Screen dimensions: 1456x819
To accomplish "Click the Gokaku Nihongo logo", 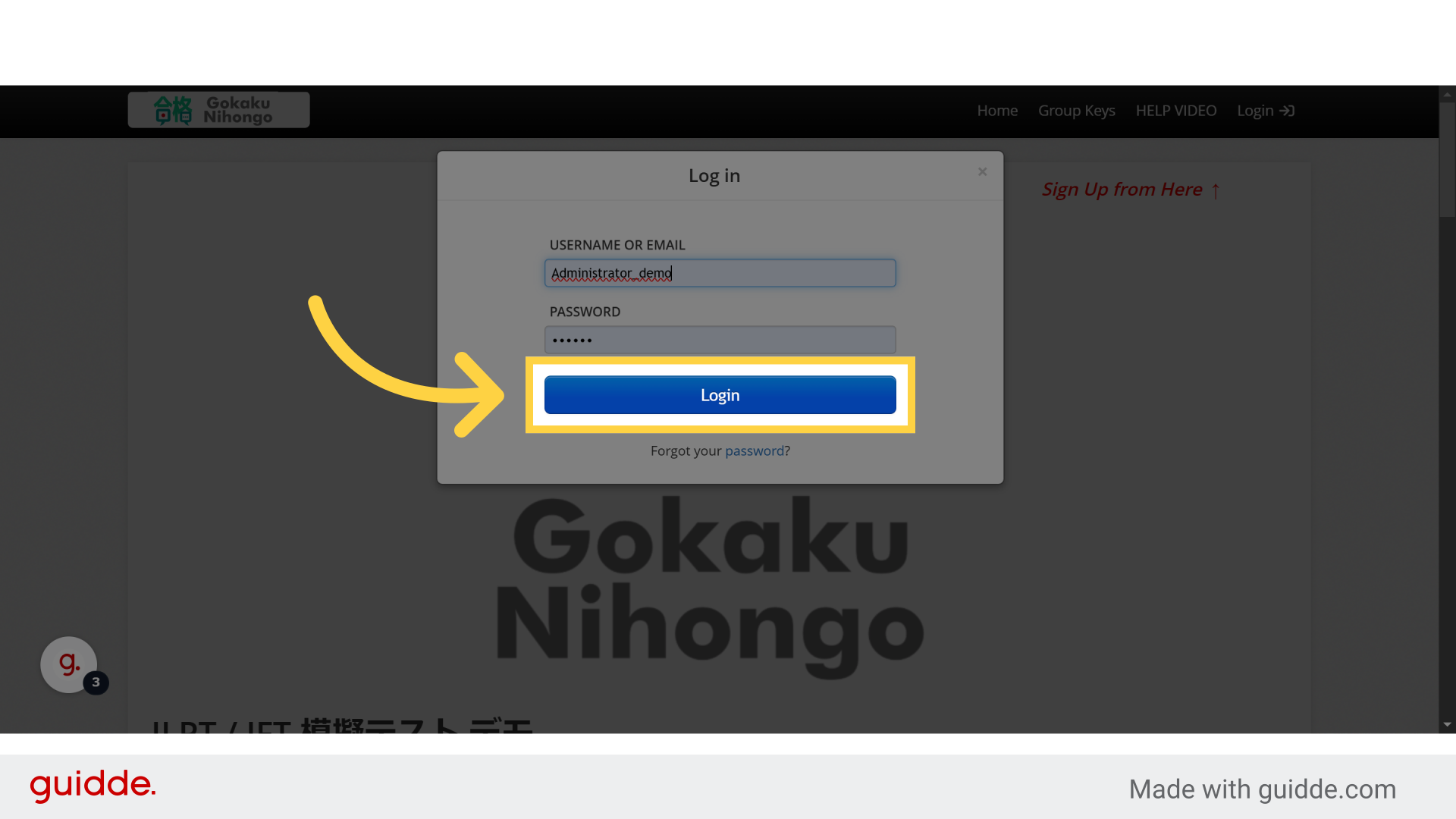I will 218,110.
